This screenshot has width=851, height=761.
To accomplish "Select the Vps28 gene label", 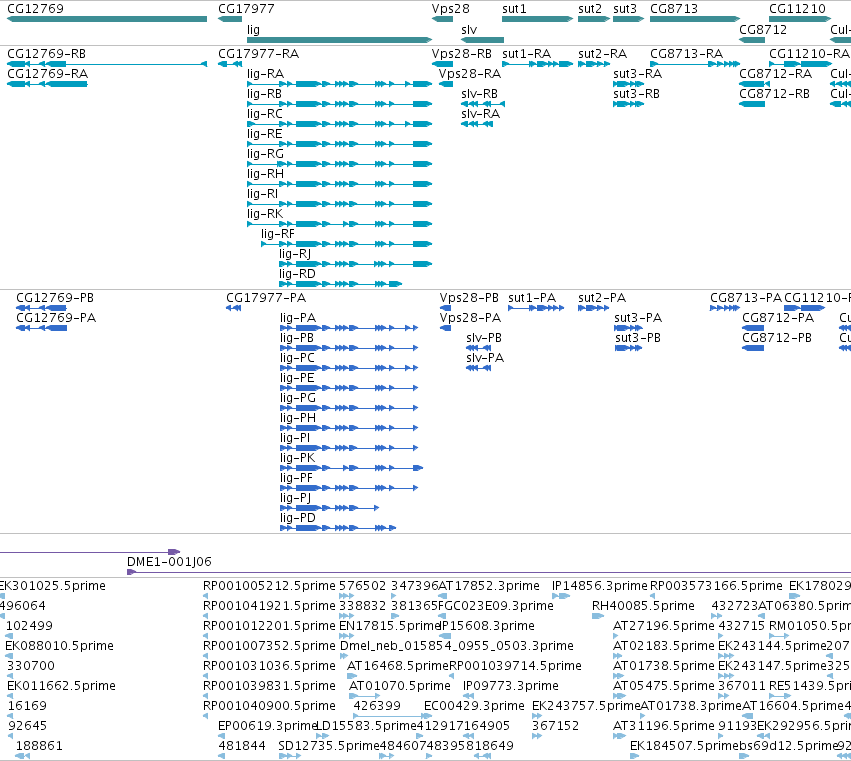I will click(x=450, y=9).
